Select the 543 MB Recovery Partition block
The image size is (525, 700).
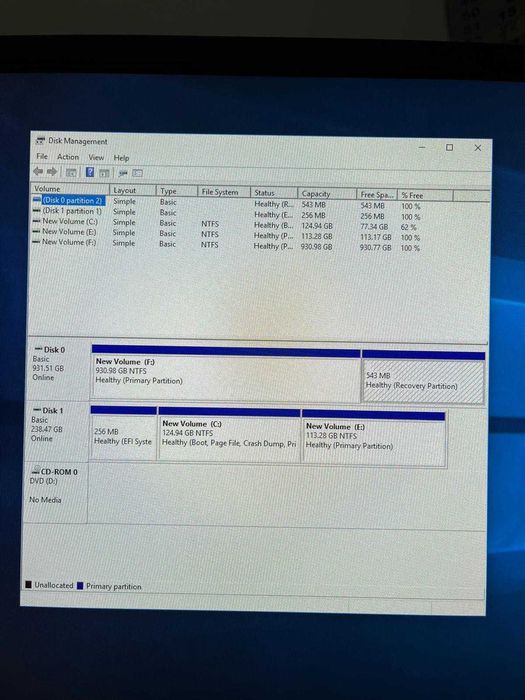(x=423, y=379)
